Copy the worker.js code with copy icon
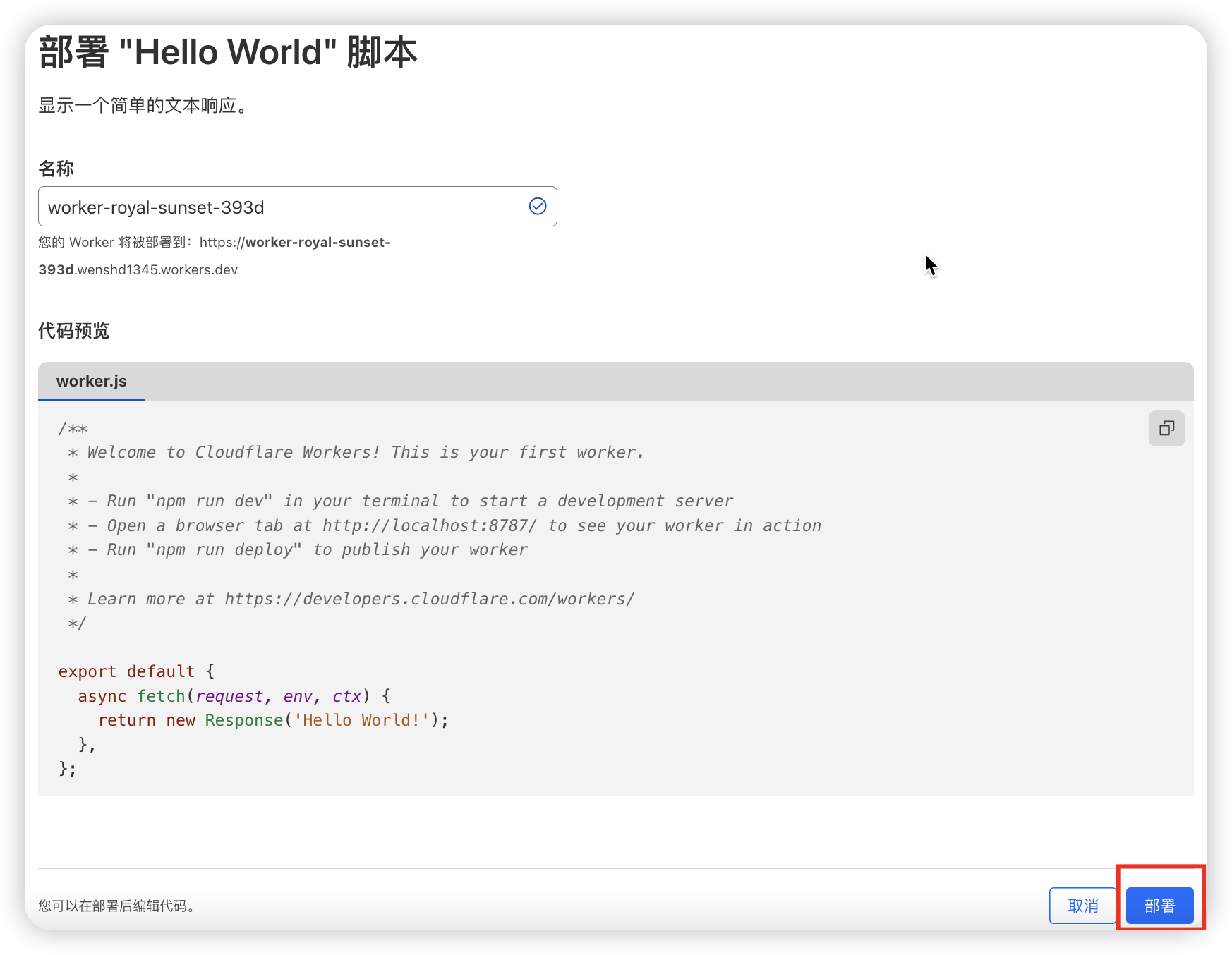The height and width of the screenshot is (955, 1232). click(x=1166, y=428)
